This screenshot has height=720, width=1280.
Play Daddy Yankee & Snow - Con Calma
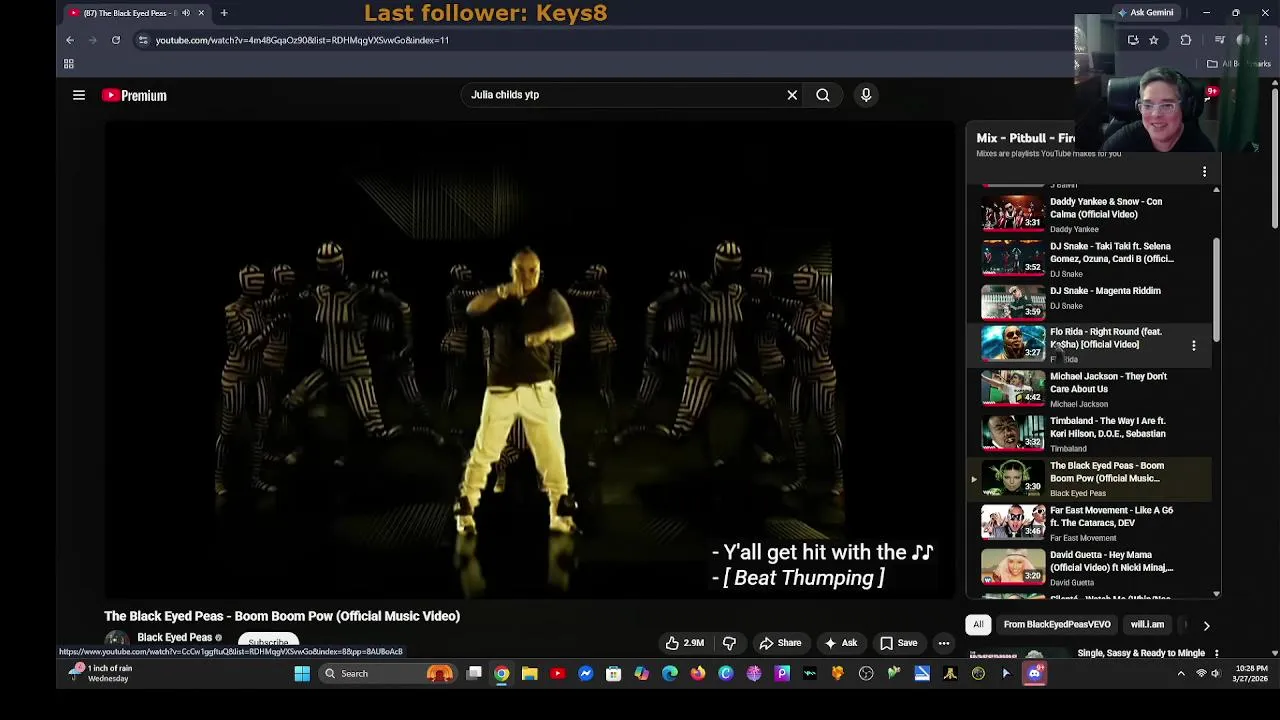coord(1090,213)
